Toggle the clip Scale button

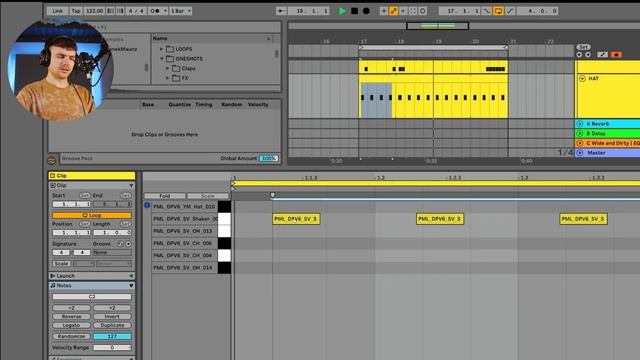coord(62,264)
